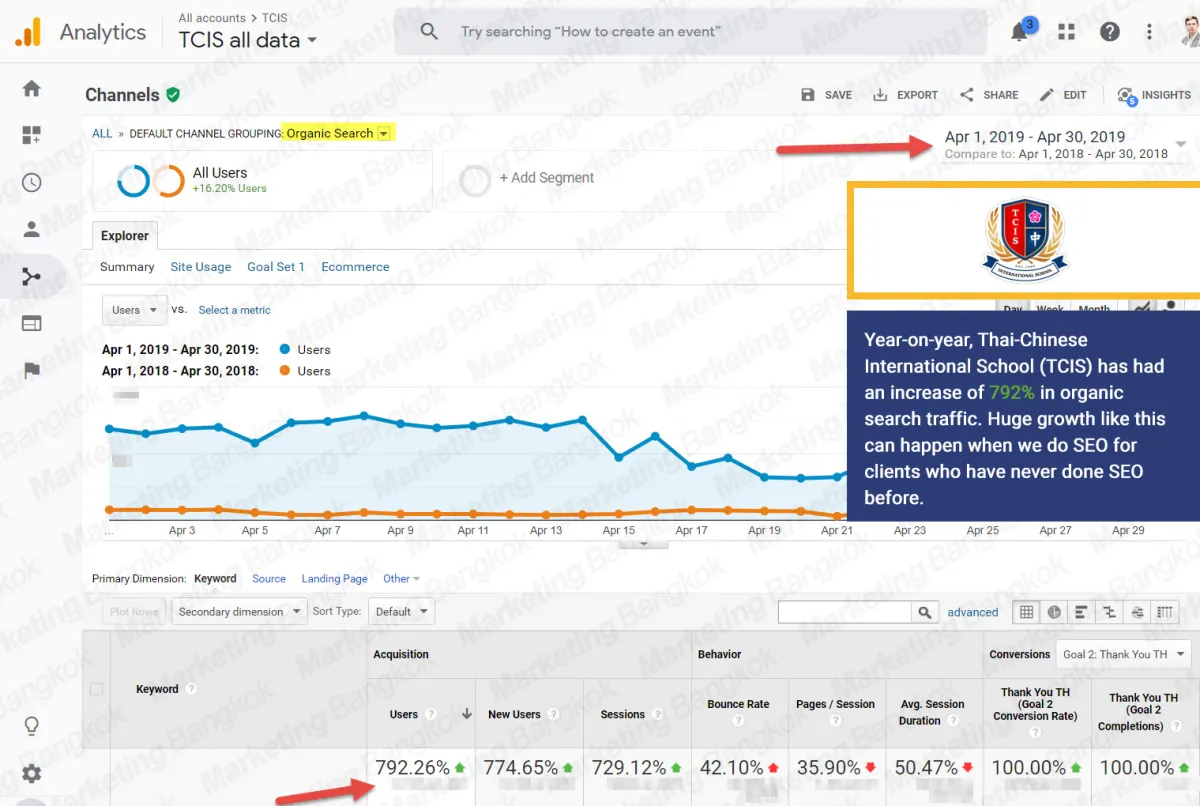
Task: Switch to the Term cloud view icon
Action: pos(1137,612)
